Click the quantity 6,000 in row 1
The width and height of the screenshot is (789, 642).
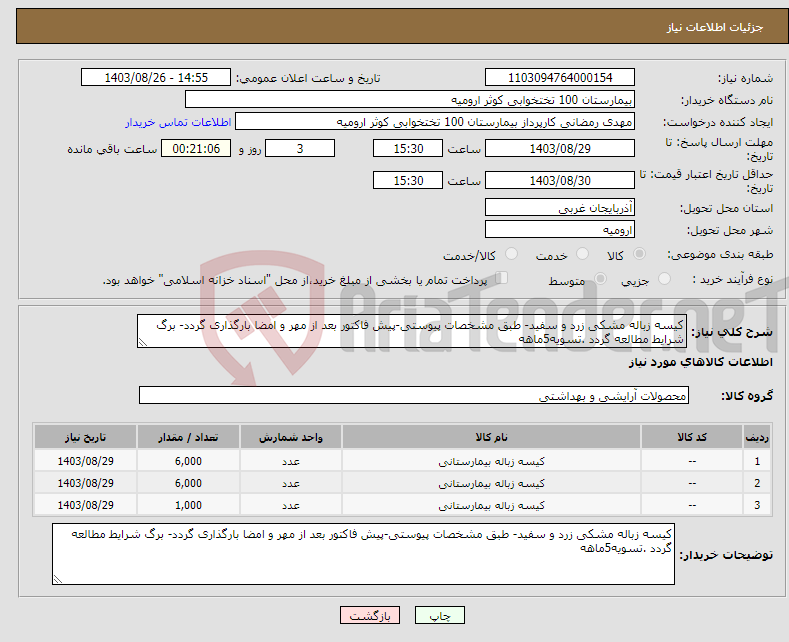click(x=188, y=461)
